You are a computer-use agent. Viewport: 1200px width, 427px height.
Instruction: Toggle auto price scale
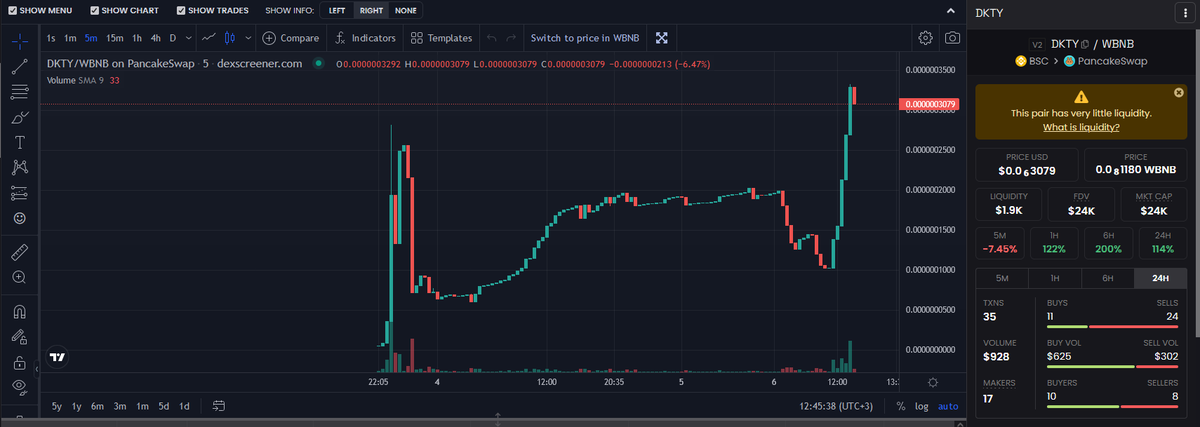tap(948, 407)
